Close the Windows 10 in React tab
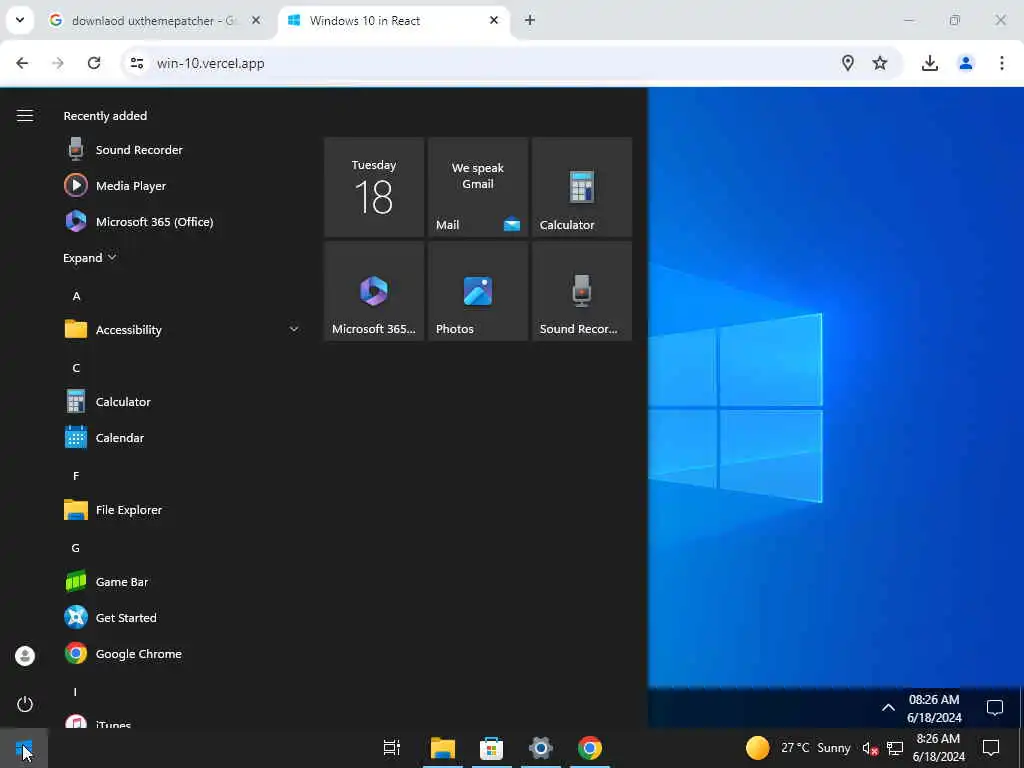 (494, 20)
